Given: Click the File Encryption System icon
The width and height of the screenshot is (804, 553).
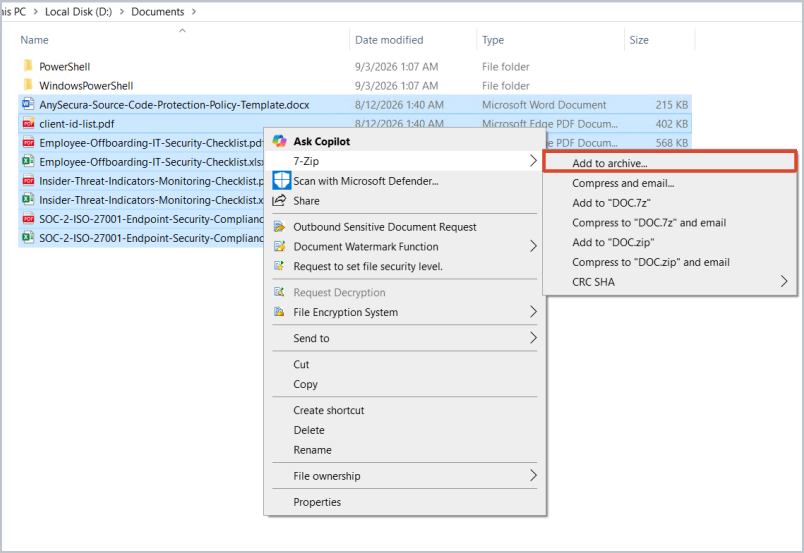Looking at the screenshot, I should click(x=279, y=312).
